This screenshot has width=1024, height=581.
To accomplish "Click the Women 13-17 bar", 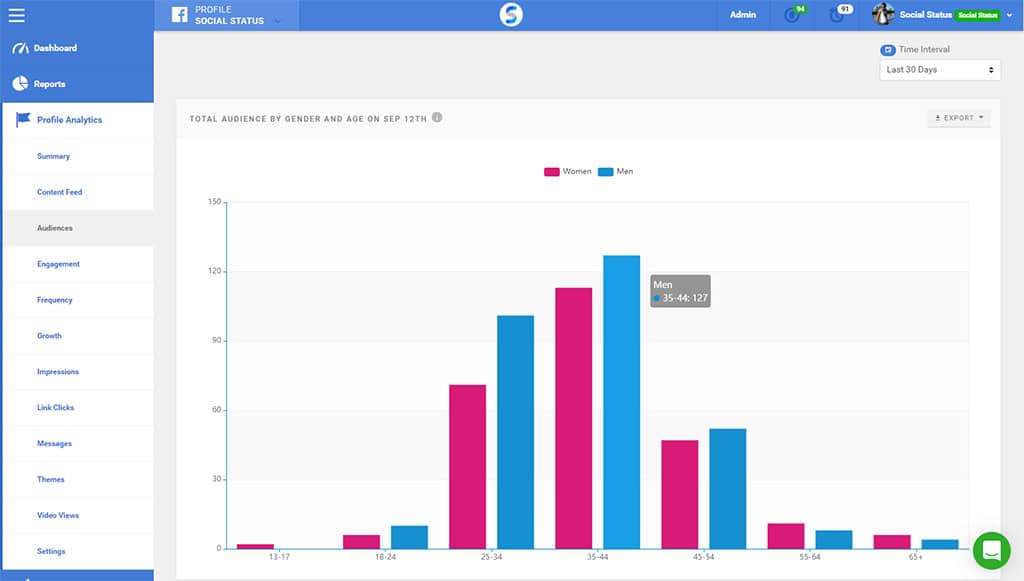I will point(255,546).
